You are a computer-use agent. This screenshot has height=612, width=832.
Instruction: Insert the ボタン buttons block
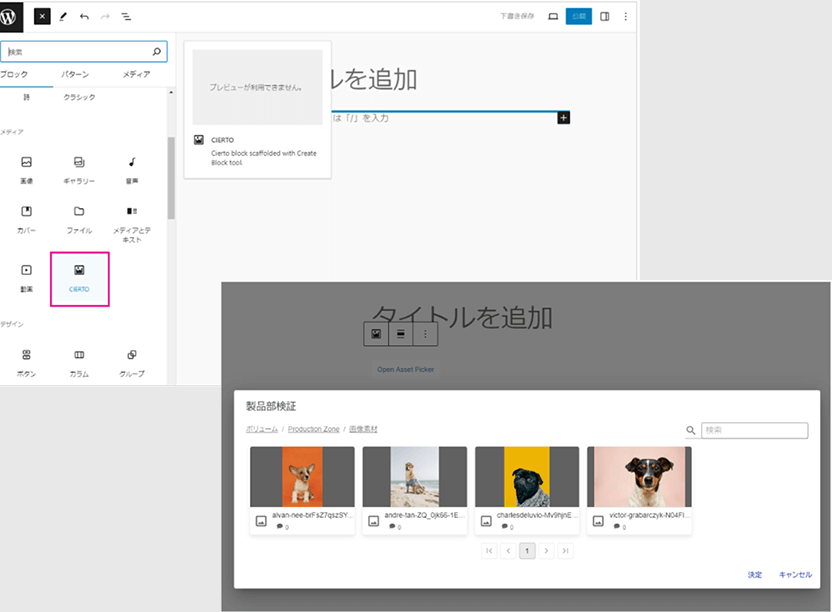27,363
